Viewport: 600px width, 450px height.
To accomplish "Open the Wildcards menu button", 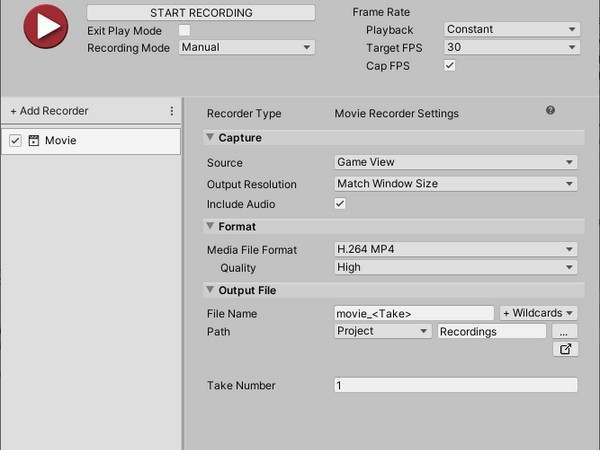I will pyautogui.click(x=538, y=313).
